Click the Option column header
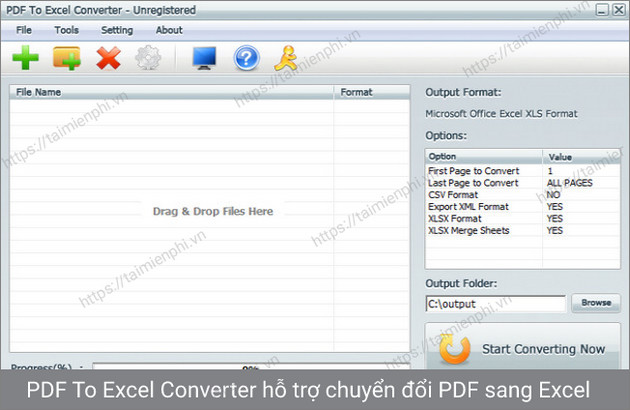Viewport: 630px width, 410px height. tap(484, 156)
